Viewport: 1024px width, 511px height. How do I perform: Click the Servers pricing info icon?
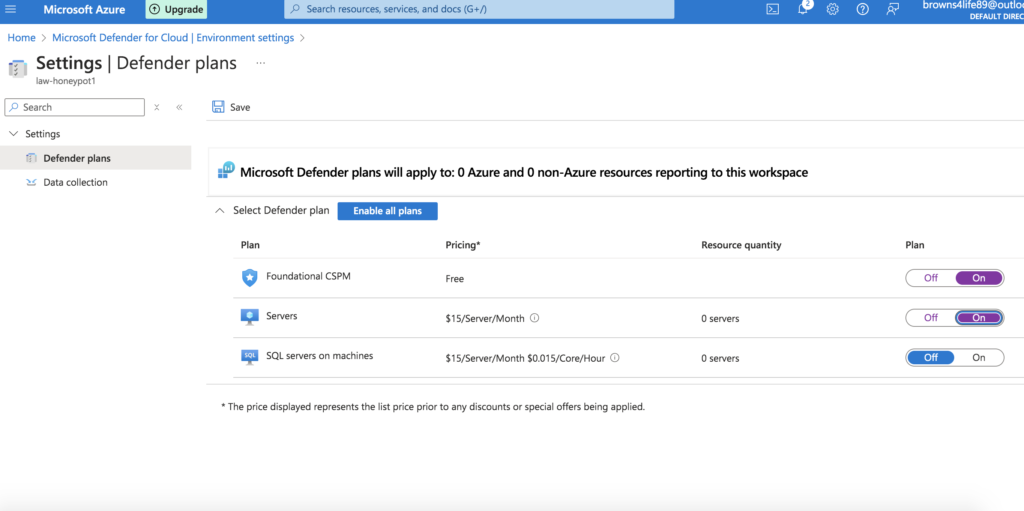pos(534,318)
